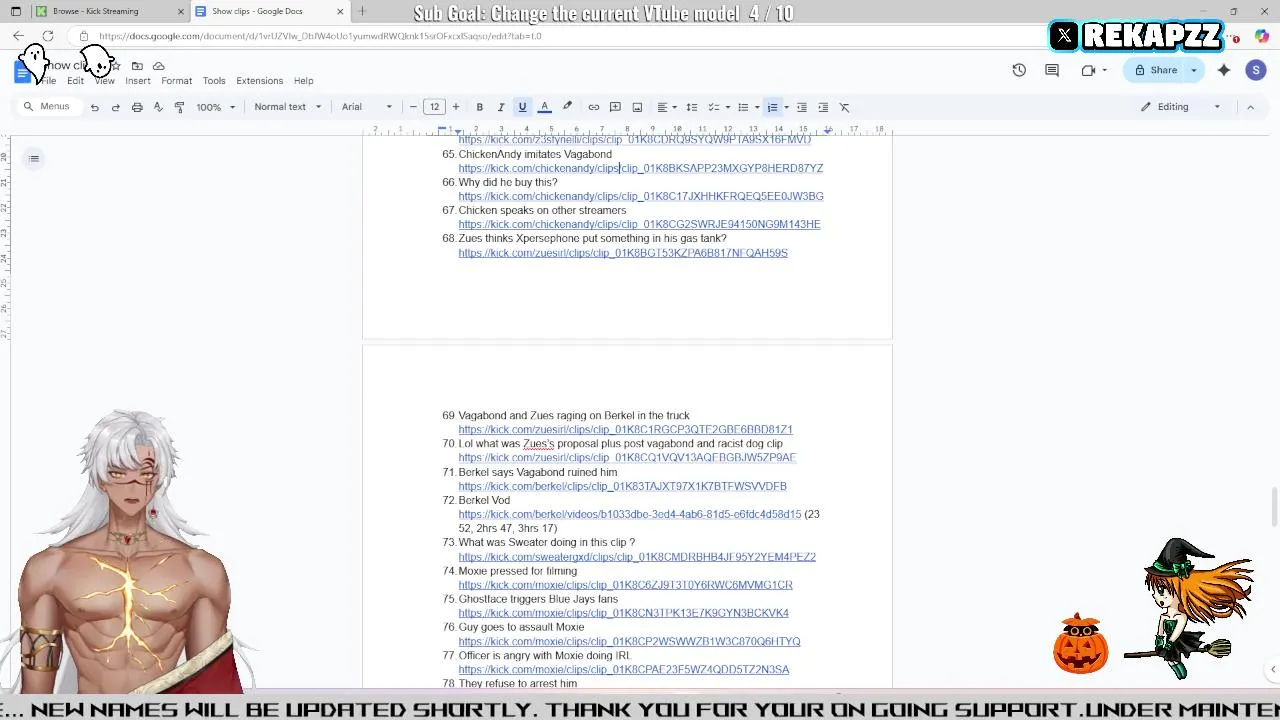Open version history clock icon
The image size is (1280, 720).
(1019, 70)
